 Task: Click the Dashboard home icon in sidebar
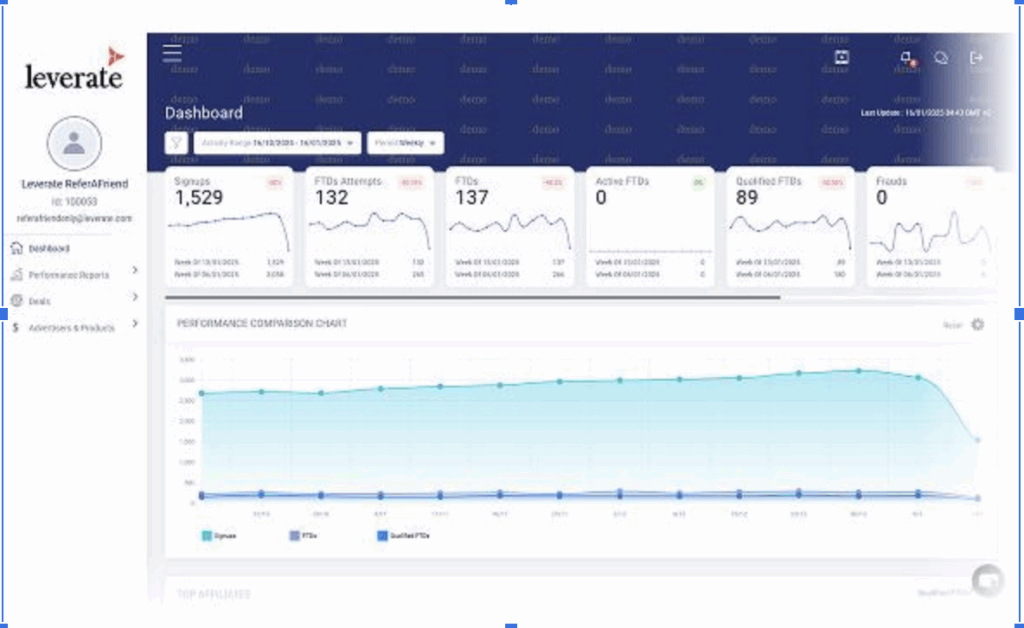[15, 248]
